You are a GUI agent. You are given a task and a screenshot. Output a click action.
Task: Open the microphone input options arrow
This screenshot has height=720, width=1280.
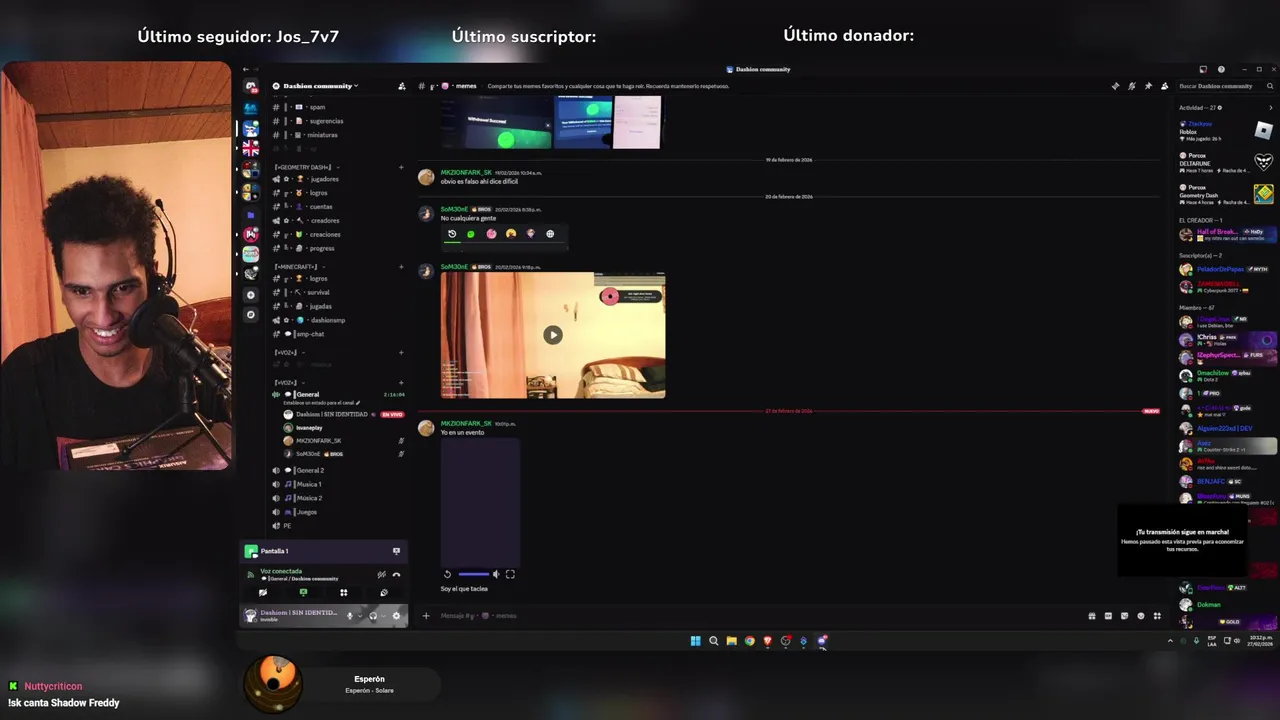pos(359,616)
